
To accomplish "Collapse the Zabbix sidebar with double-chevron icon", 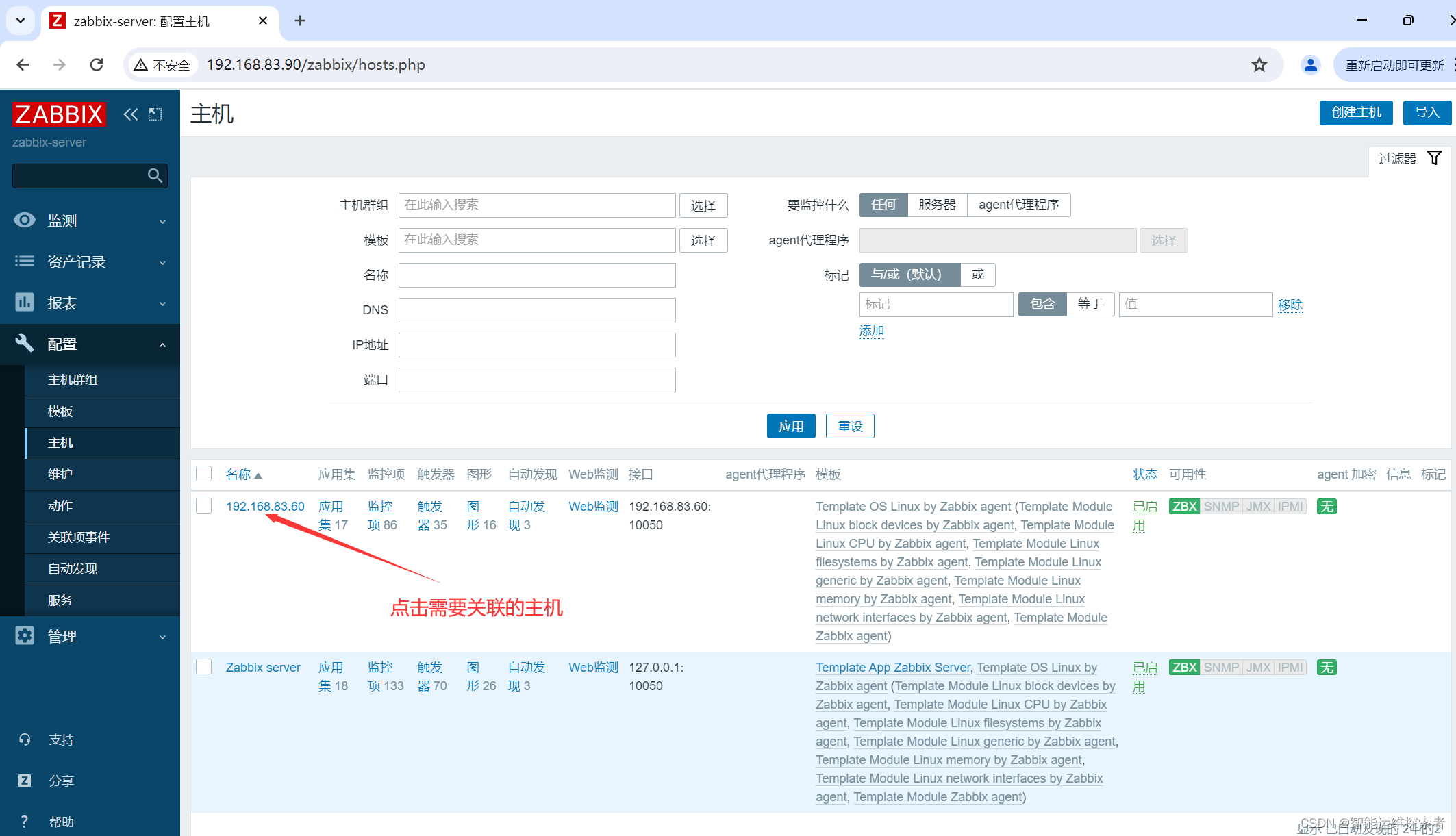I will click(130, 114).
